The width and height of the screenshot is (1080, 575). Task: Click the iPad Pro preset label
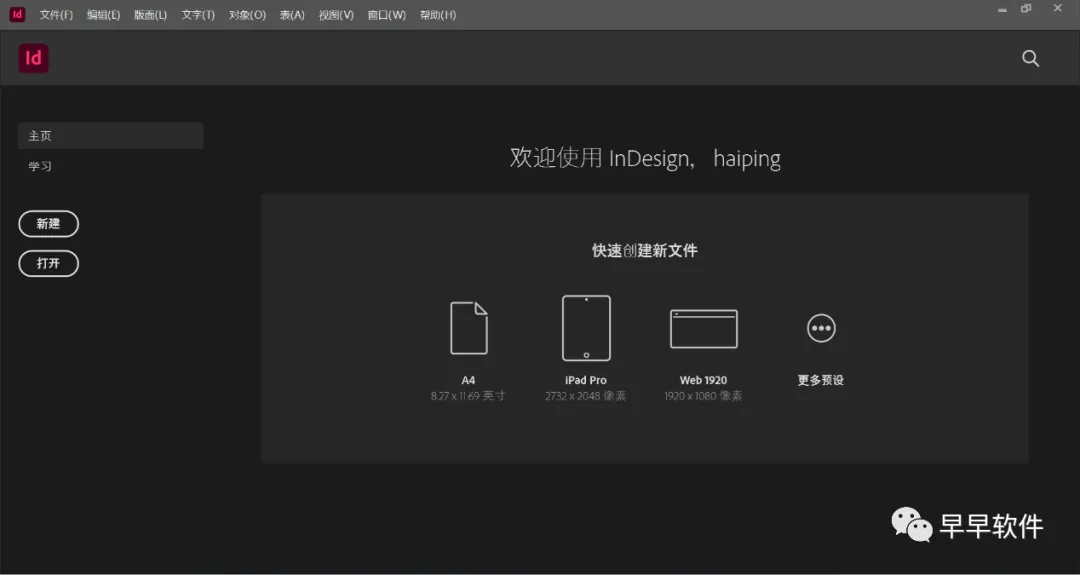tap(586, 380)
